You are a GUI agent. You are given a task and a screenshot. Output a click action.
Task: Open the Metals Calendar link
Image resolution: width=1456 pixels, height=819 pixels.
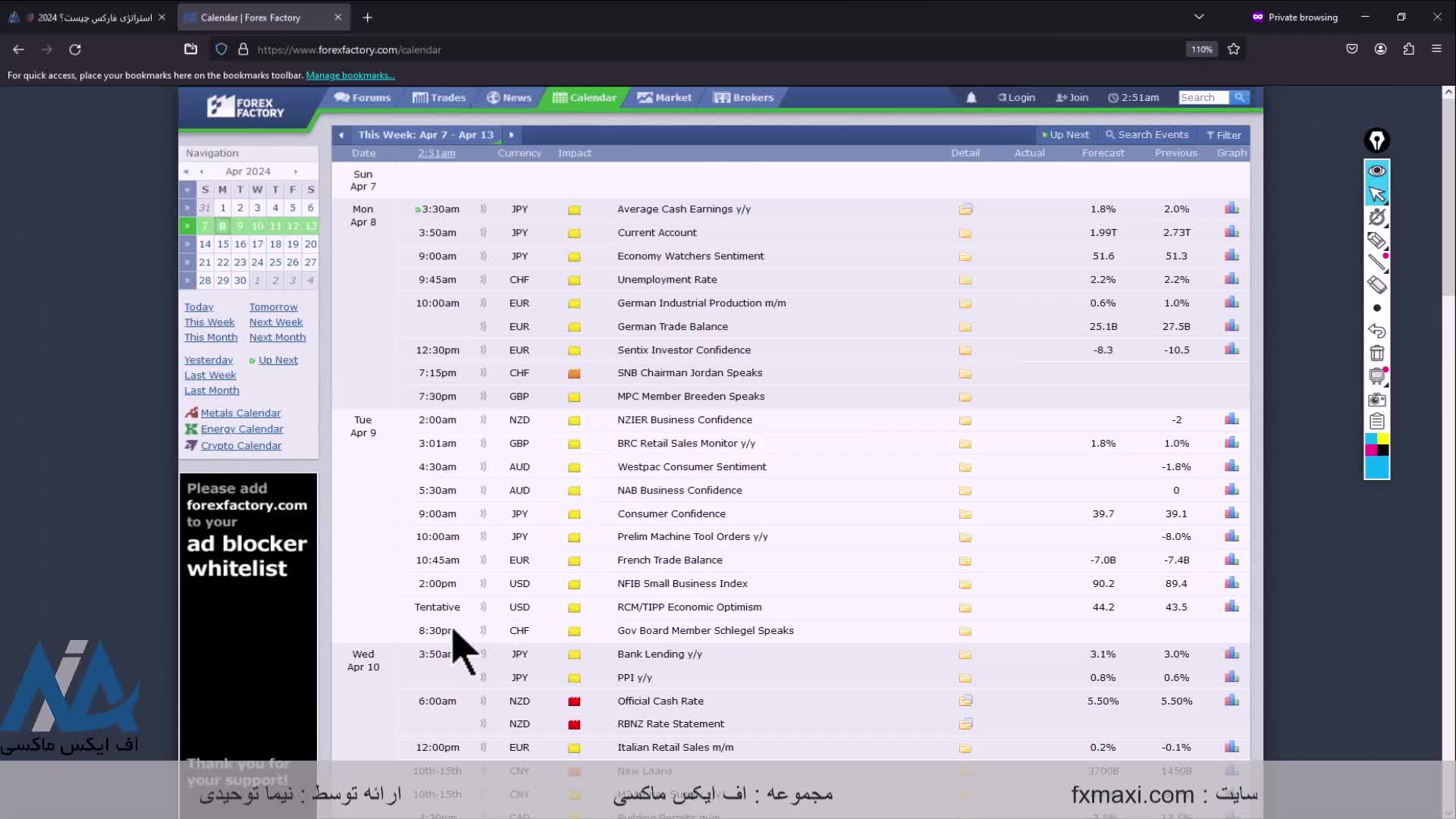240,413
